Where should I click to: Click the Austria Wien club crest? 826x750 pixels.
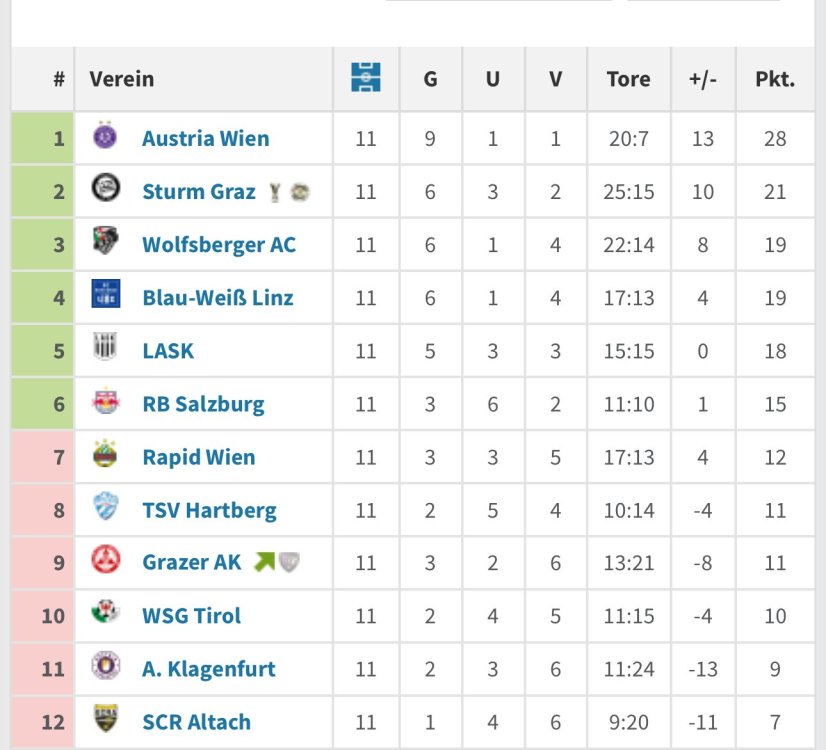click(x=105, y=136)
